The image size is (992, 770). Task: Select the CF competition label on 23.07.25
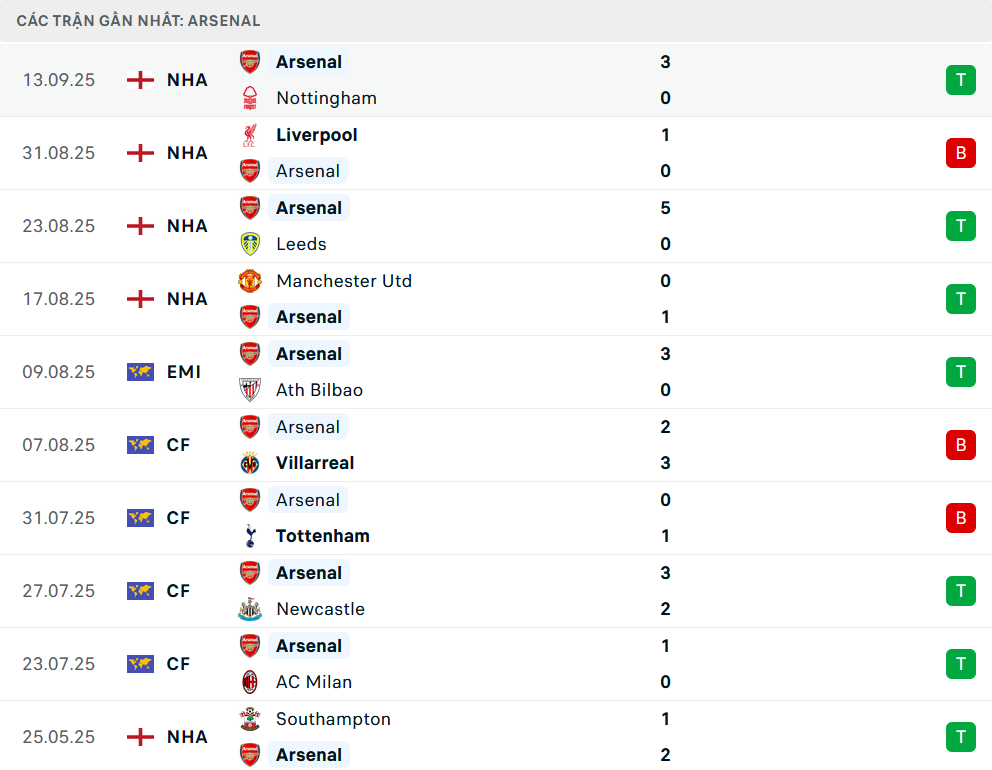[x=178, y=664]
